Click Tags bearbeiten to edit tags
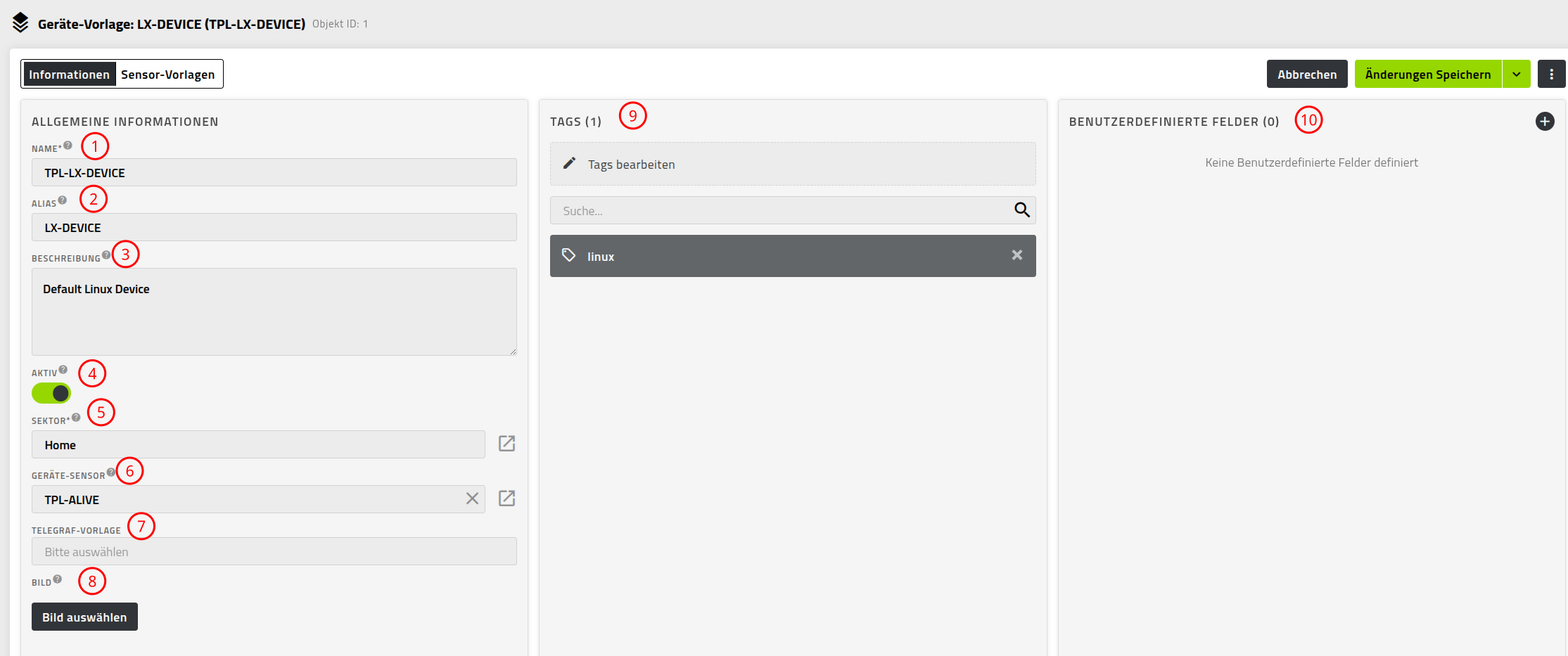The height and width of the screenshot is (656, 1568). click(793, 164)
